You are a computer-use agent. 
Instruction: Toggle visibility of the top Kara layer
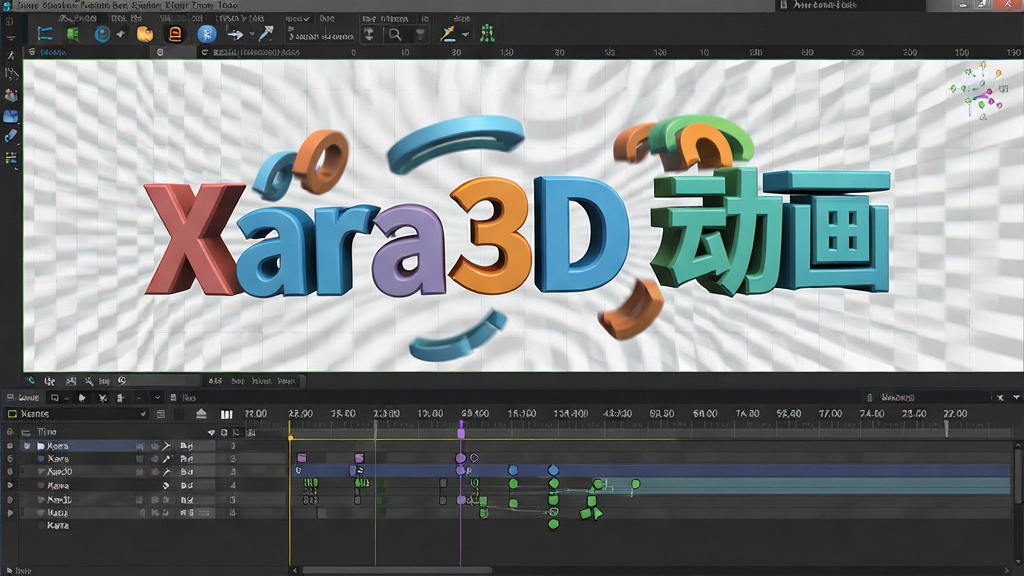pyautogui.click(x=10, y=446)
